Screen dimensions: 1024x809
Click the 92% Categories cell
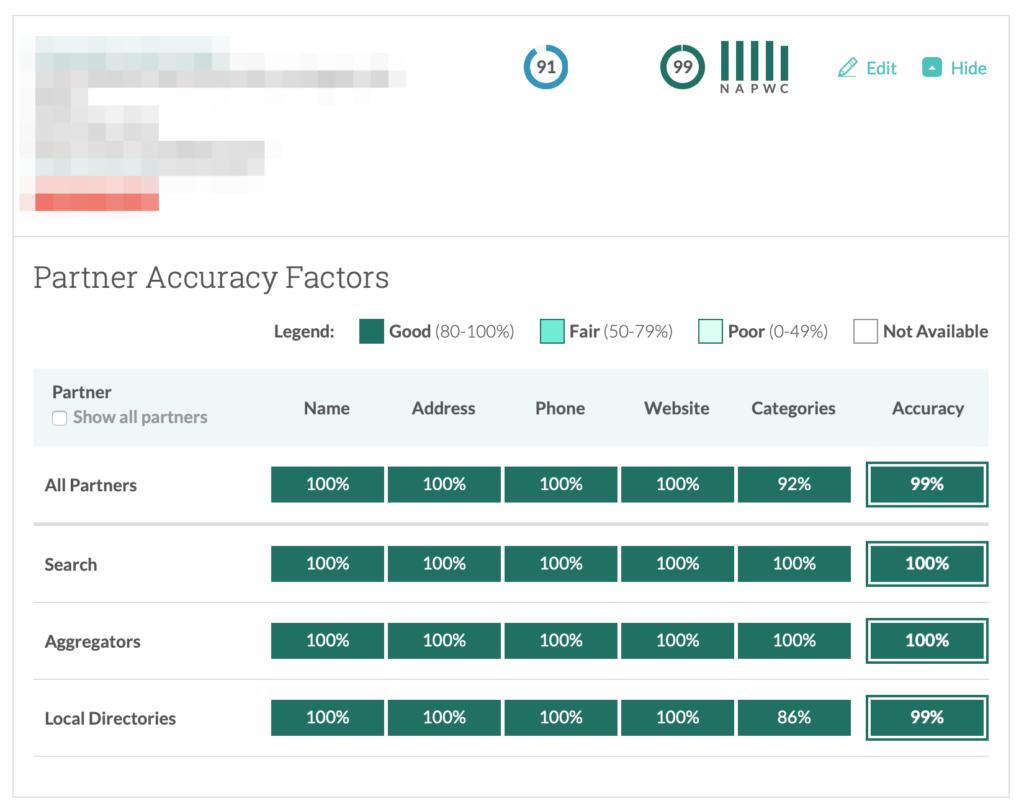[x=794, y=485]
